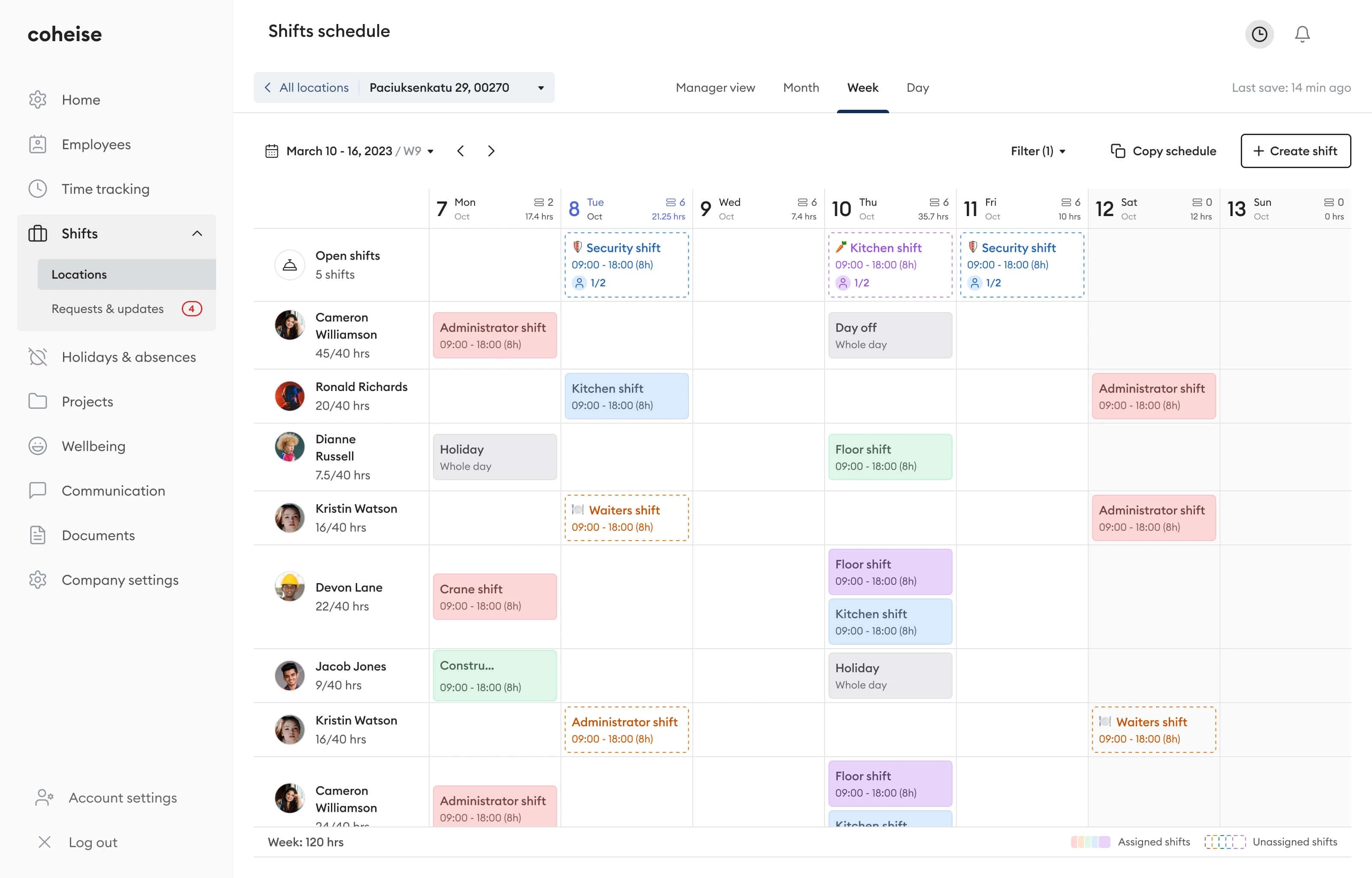Viewport: 1372px width, 878px height.
Task: Switch to Month tab
Action: click(x=801, y=88)
